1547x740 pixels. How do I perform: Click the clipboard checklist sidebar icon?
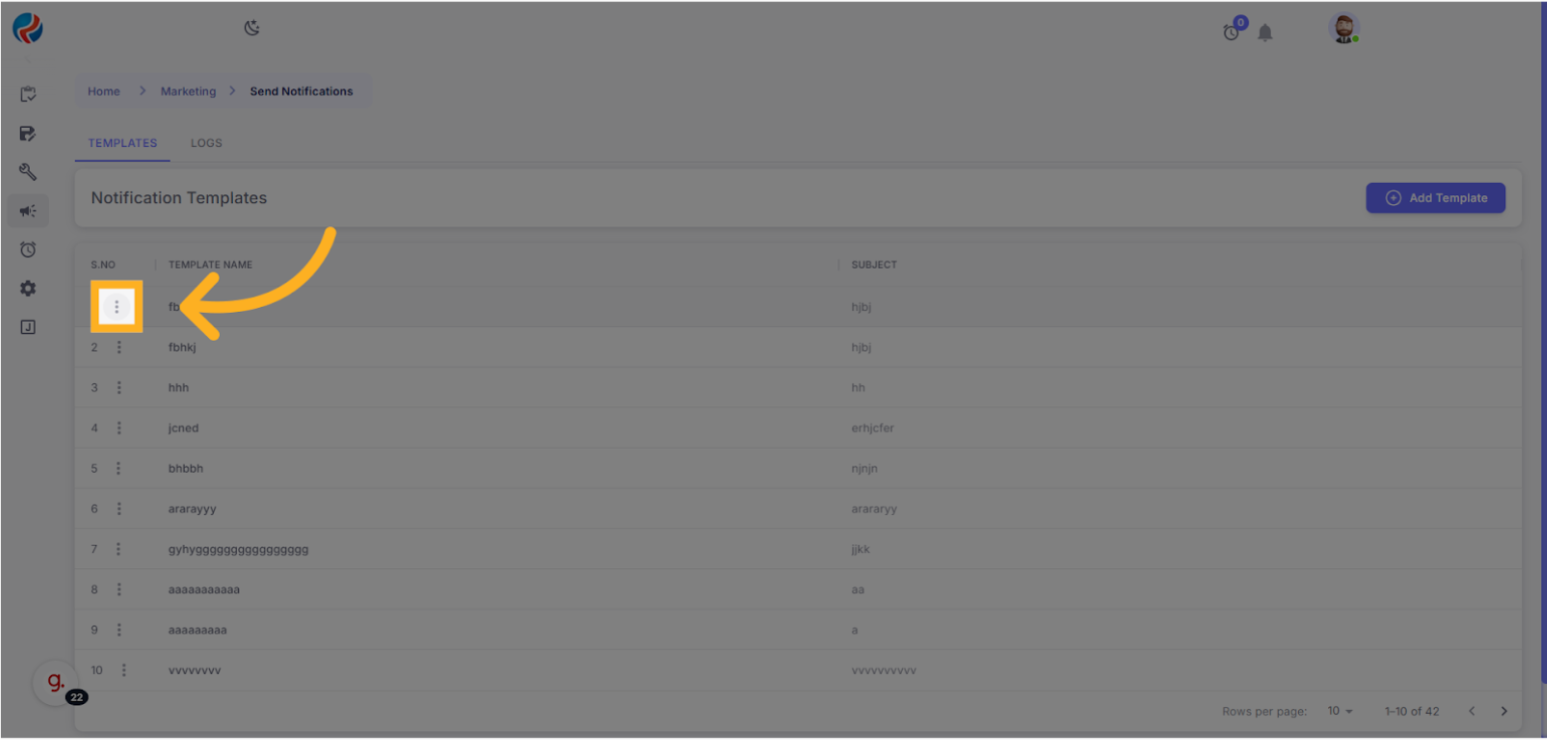tap(28, 94)
